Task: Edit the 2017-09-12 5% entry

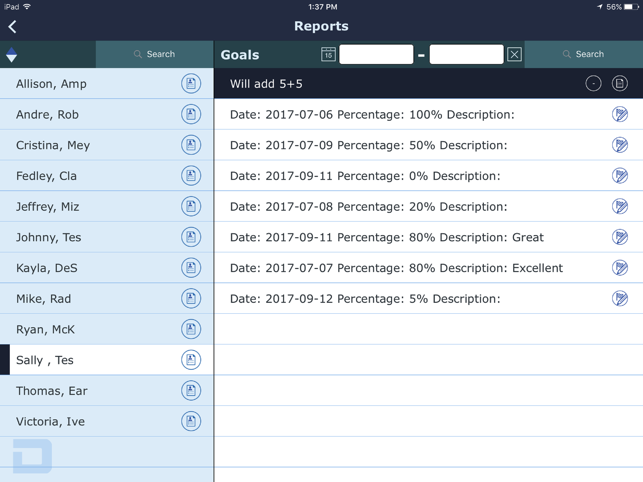Action: coord(620,298)
